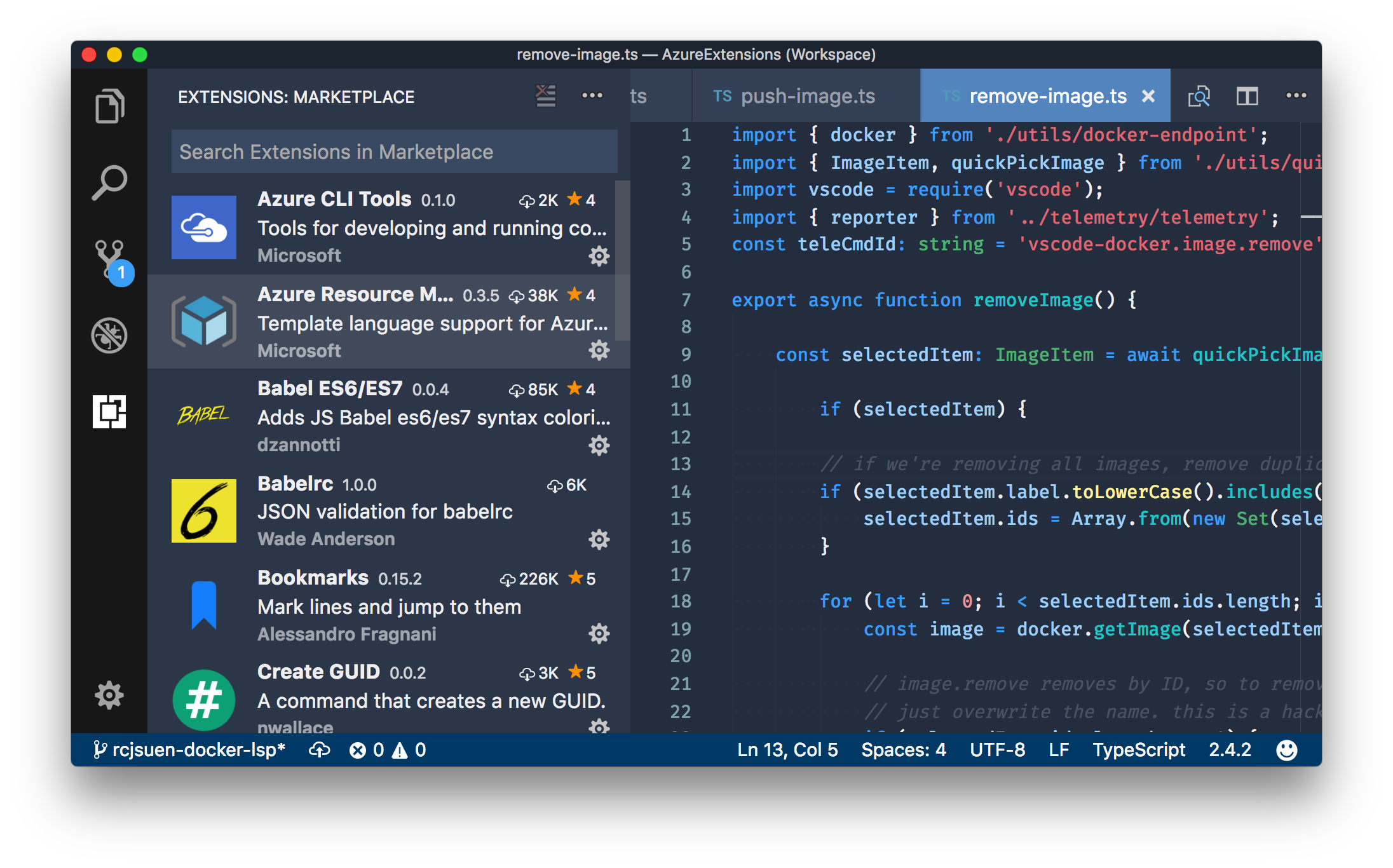Screen dimensions: 1393x868
Task: Click the split editor icon
Action: click(x=1247, y=96)
